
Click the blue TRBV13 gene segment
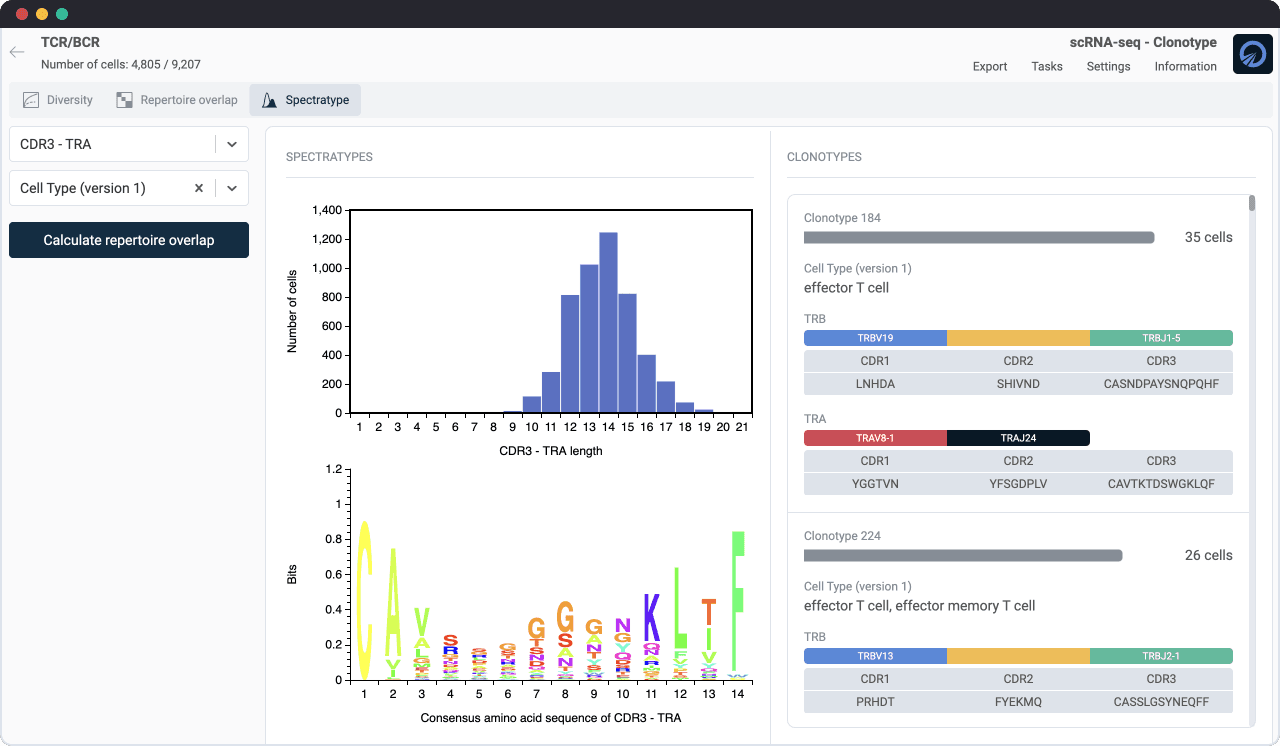[x=875, y=656]
